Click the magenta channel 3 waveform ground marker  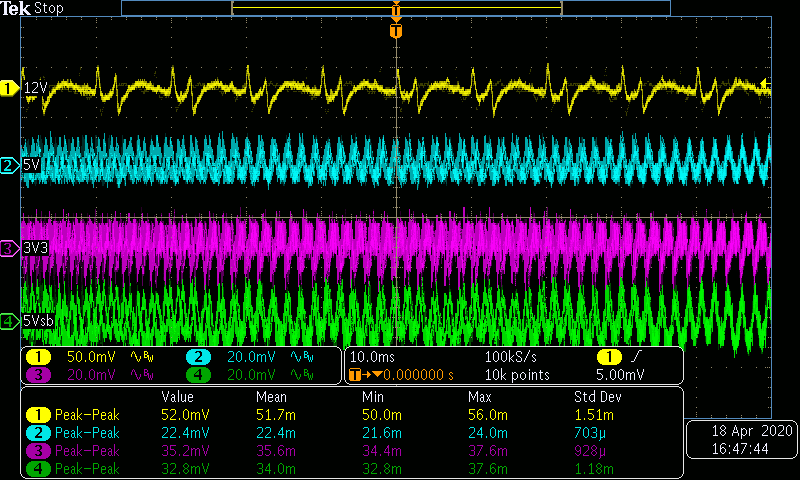9,246
